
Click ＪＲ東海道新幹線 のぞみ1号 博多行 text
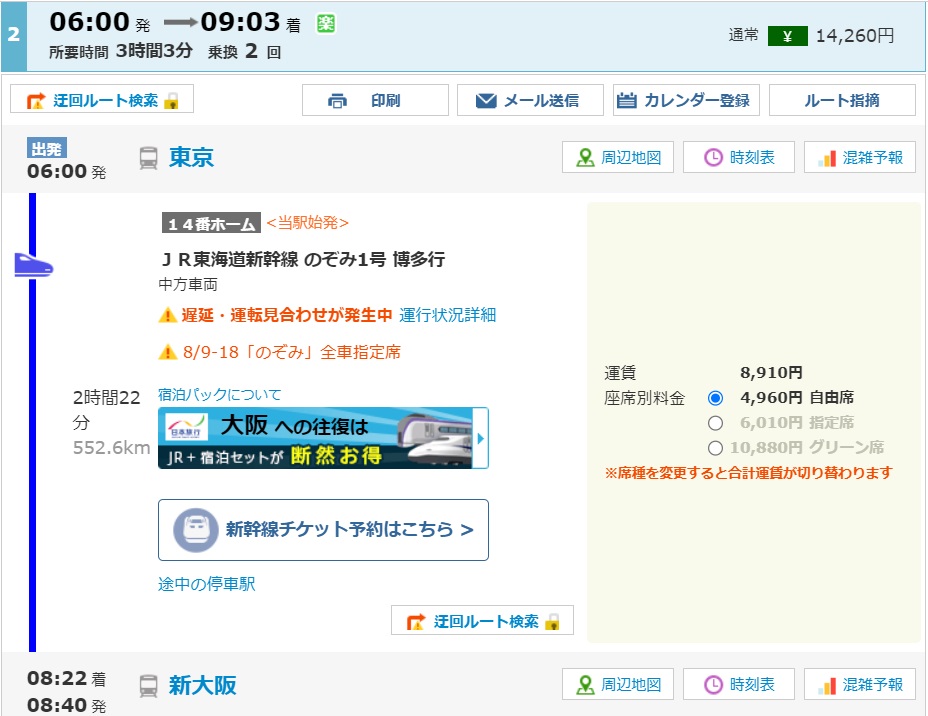pyautogui.click(x=303, y=259)
